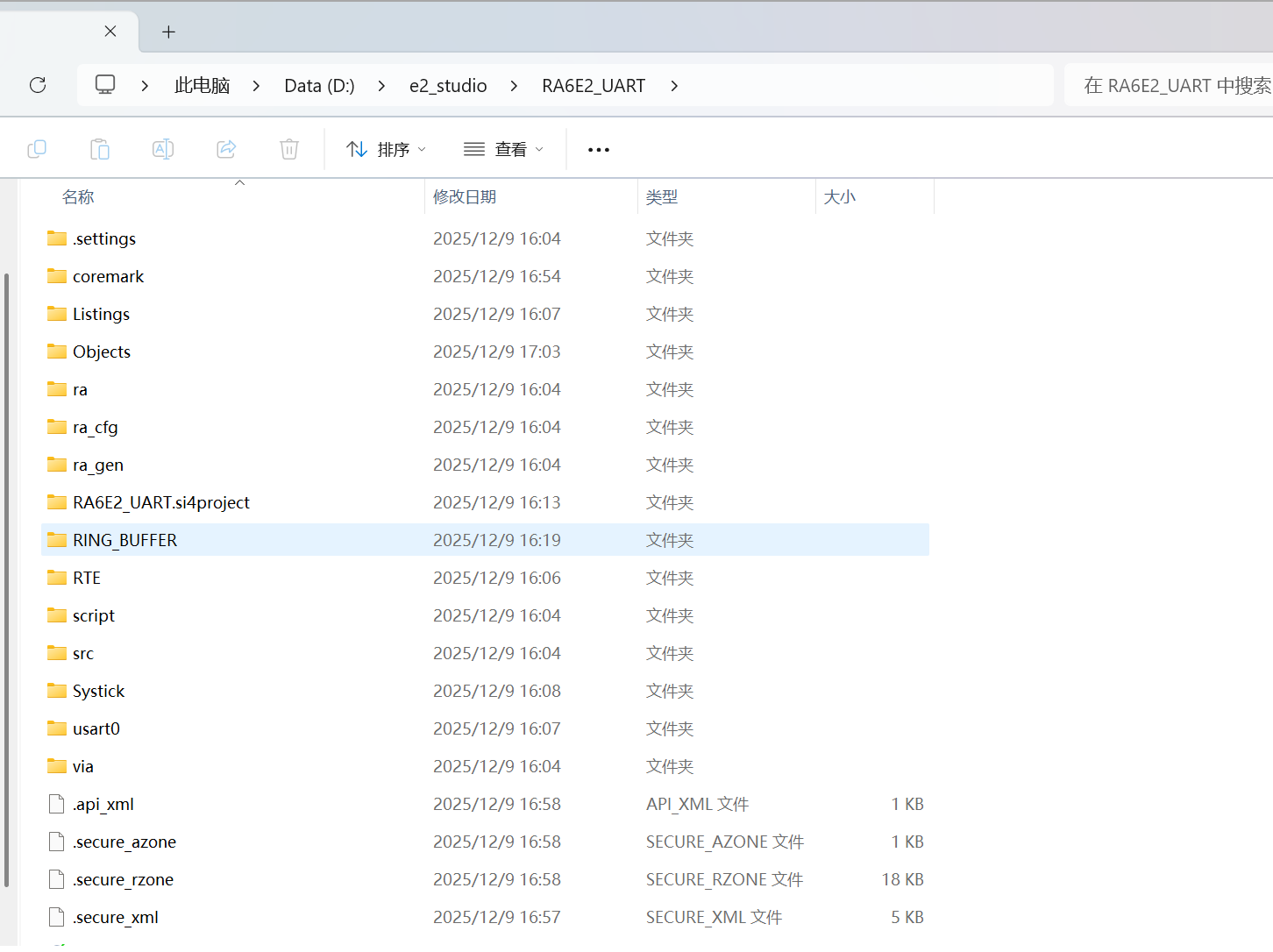Select the RA6E2_UART.si4project folder name
This screenshot has width=1273, height=952.
tap(161, 502)
